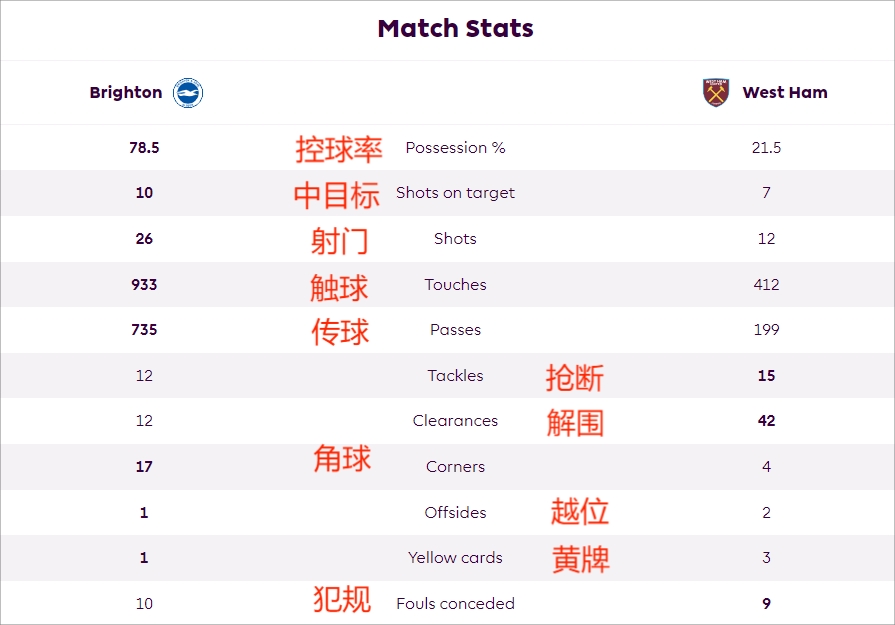Select the Clearances stat label
The height and width of the screenshot is (625, 895).
(x=455, y=421)
